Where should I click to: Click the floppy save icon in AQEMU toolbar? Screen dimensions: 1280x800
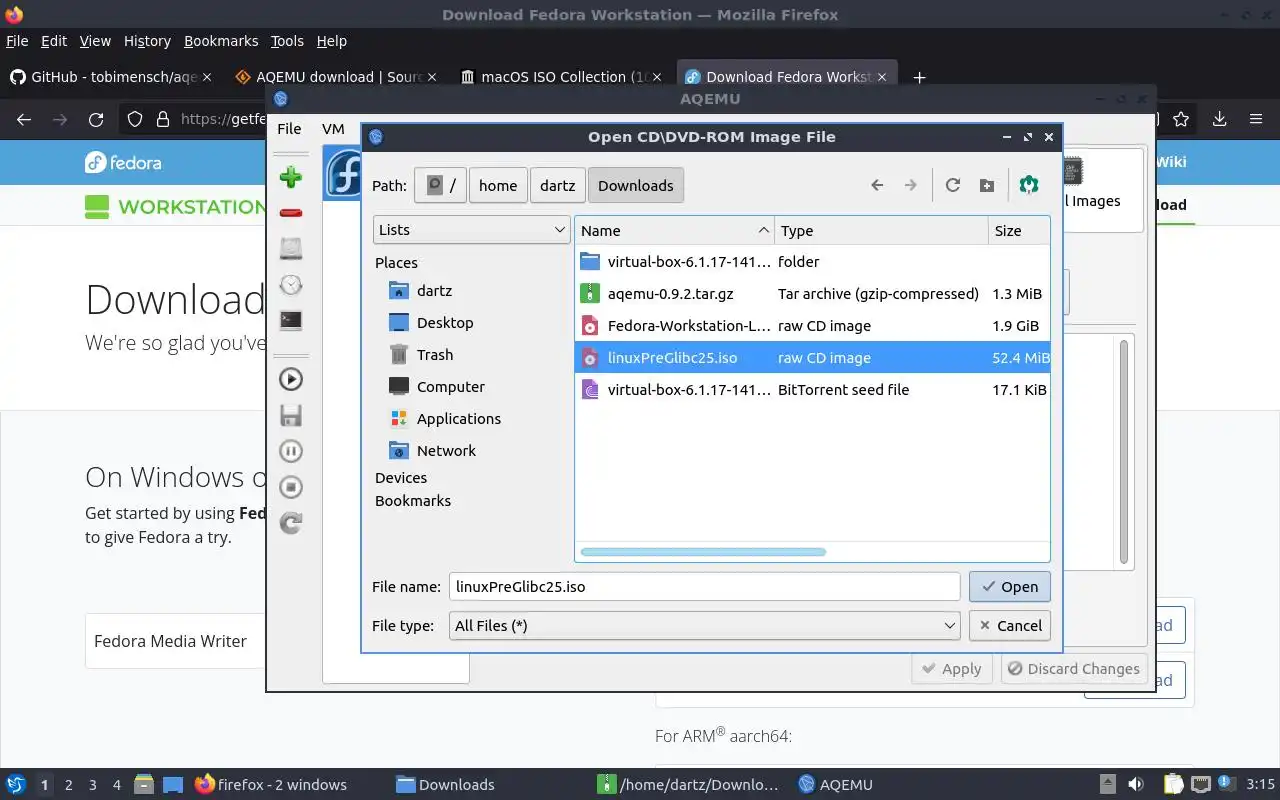coord(291,415)
